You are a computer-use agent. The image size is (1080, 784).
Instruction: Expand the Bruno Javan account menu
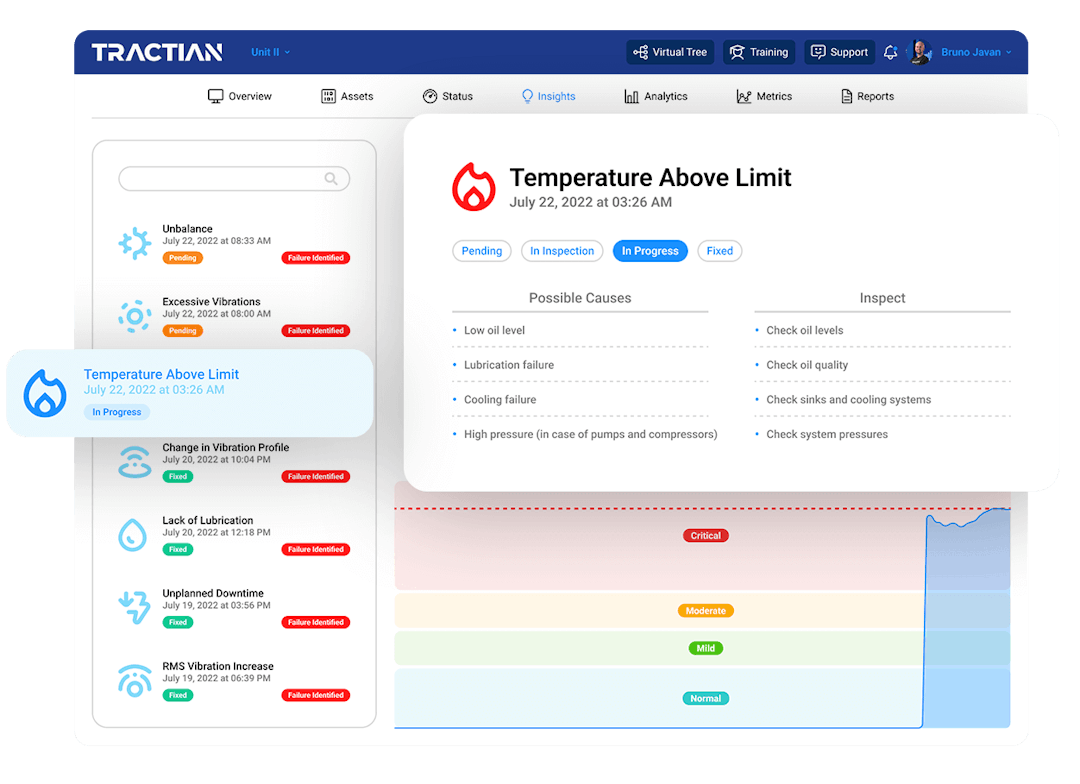coord(975,52)
